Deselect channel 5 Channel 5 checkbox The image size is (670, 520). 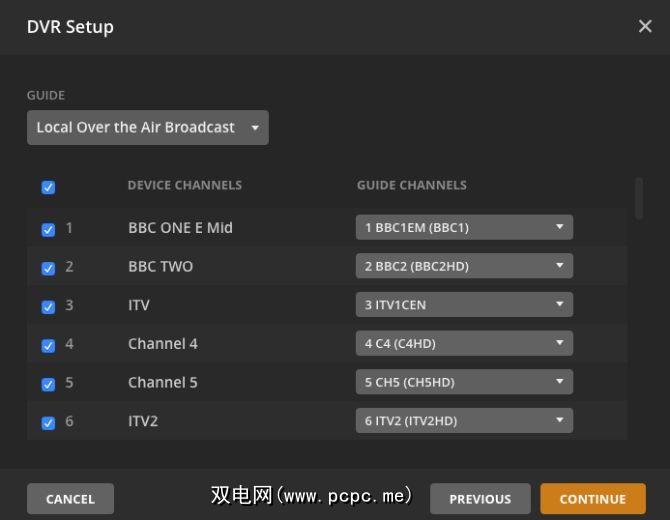[48, 384]
